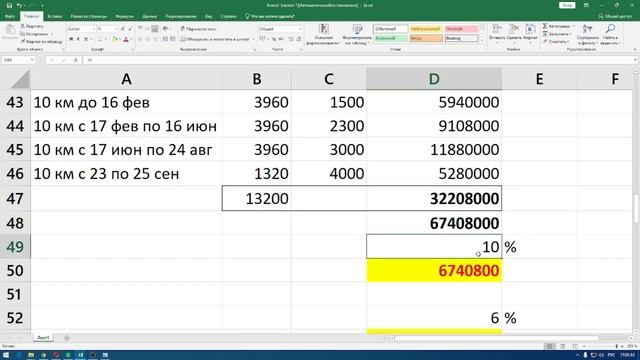The width and height of the screenshot is (640, 360).
Task: Click the 'Что вы хотите сделать?' search box
Action: tap(269, 16)
